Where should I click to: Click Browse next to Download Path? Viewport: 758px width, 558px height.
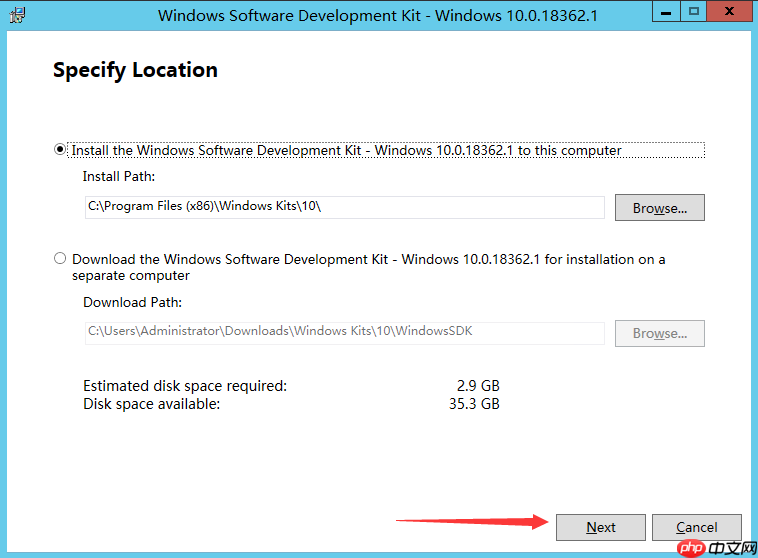[x=659, y=333]
